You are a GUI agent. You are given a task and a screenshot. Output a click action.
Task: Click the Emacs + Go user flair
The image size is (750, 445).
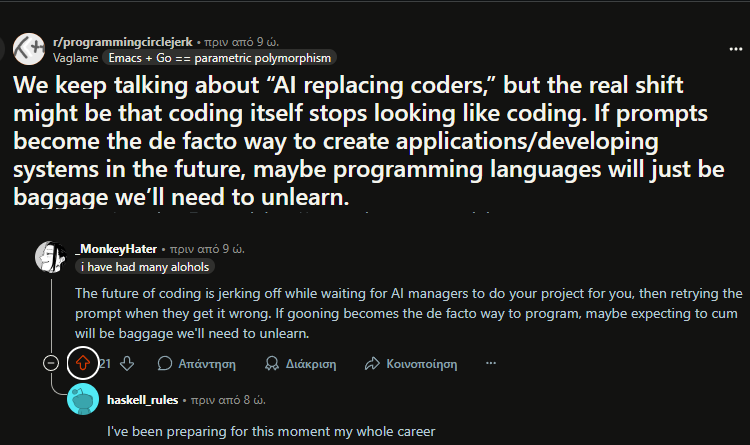220,58
